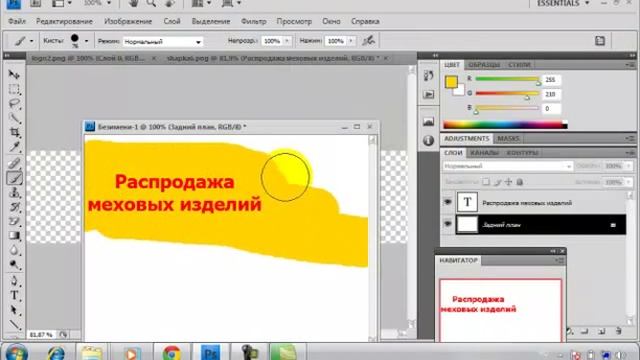Image resolution: width=640 pixels, height=360 pixels.
Task: Open the layer blend mode dropdown Нормальный
Action: point(507,166)
